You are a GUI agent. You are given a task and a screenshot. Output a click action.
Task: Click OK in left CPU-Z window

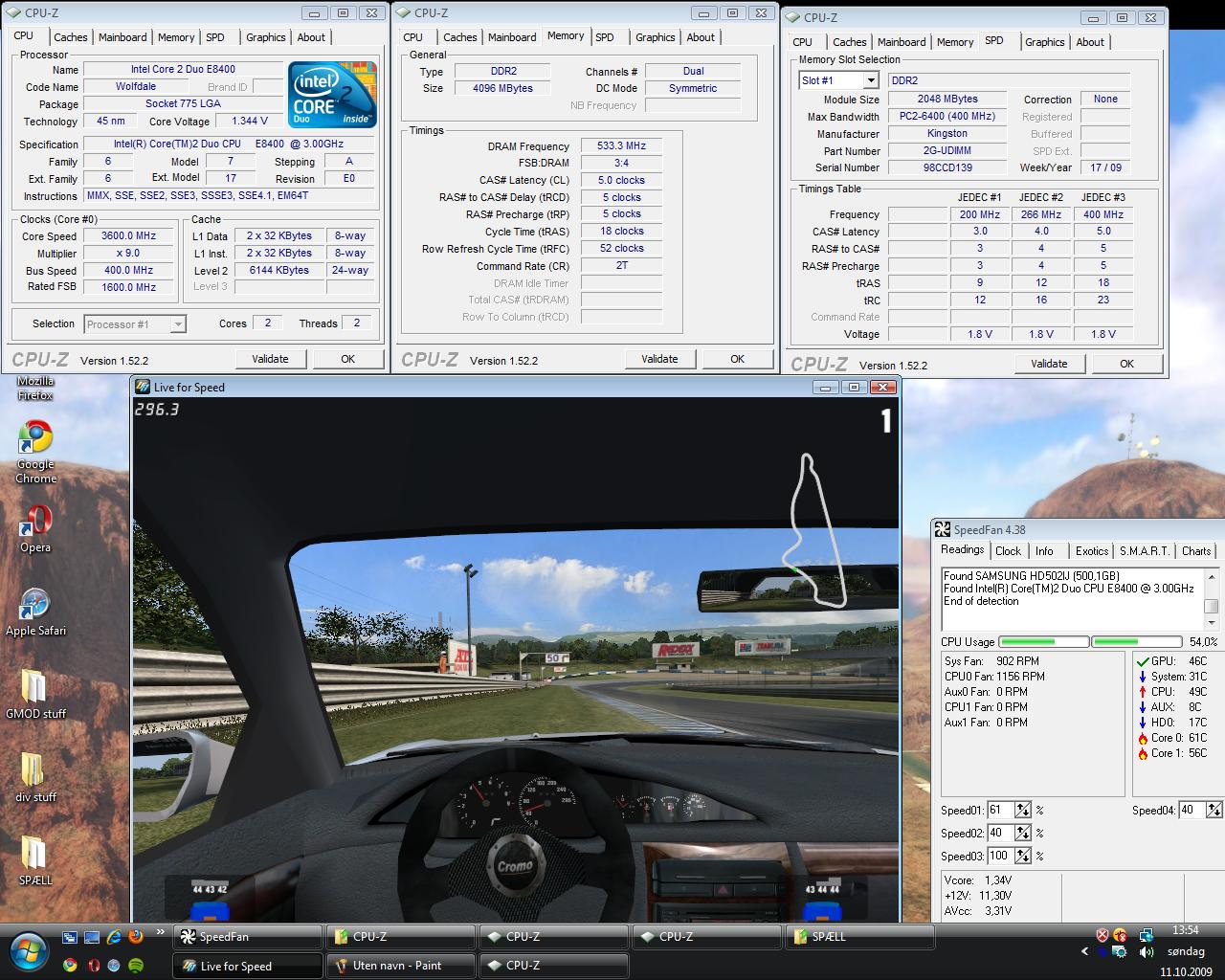point(347,359)
